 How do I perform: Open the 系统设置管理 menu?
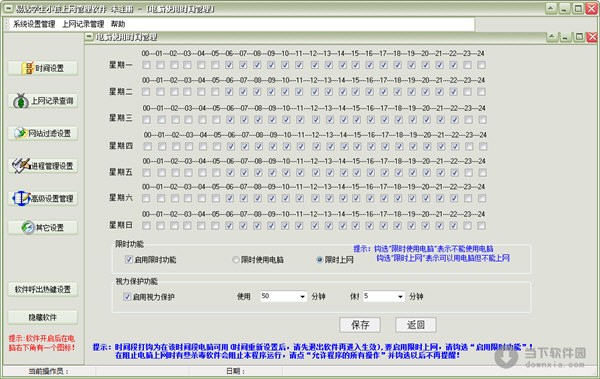[x=34, y=24]
